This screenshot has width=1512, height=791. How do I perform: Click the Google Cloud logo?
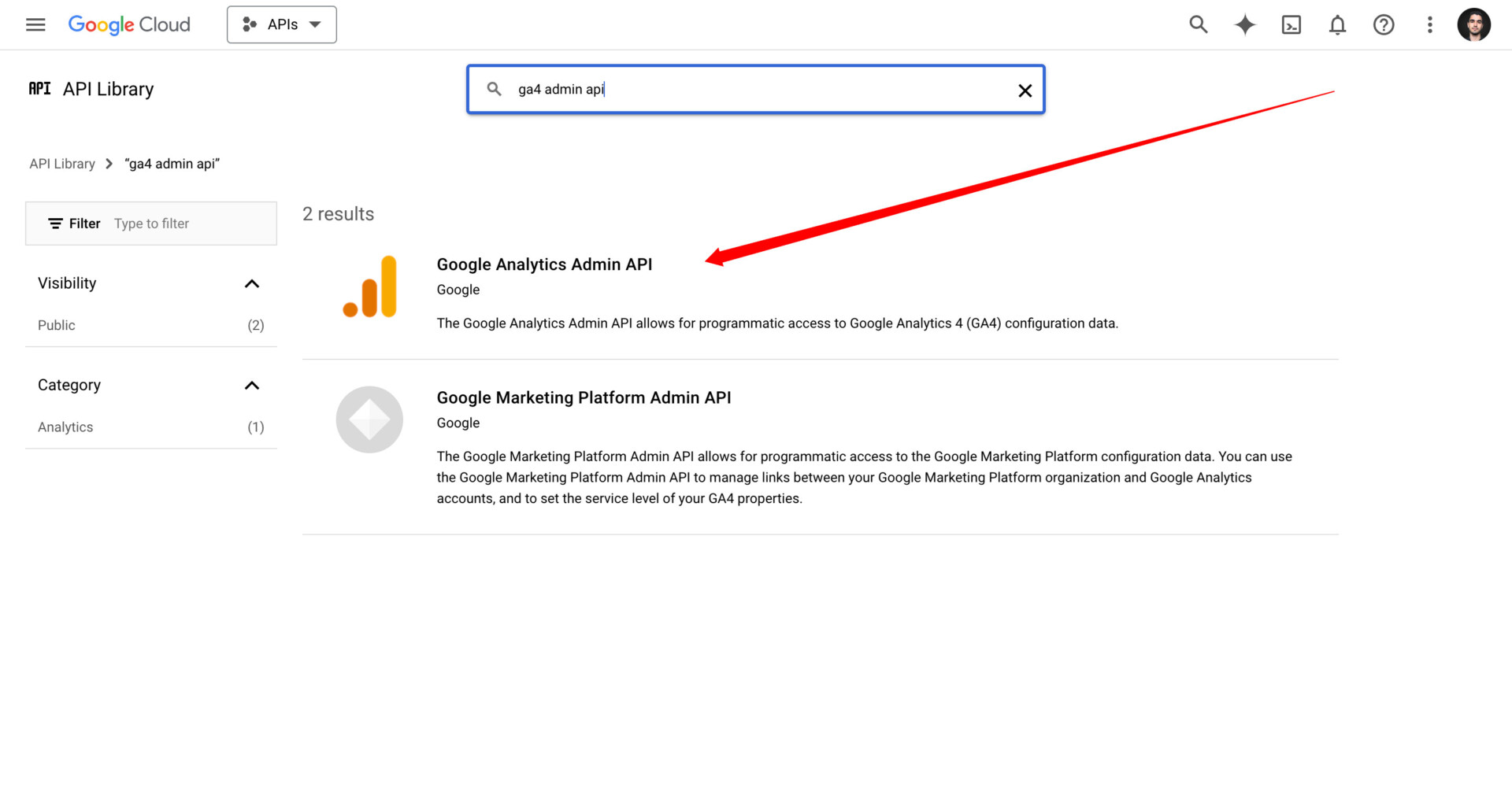(129, 24)
